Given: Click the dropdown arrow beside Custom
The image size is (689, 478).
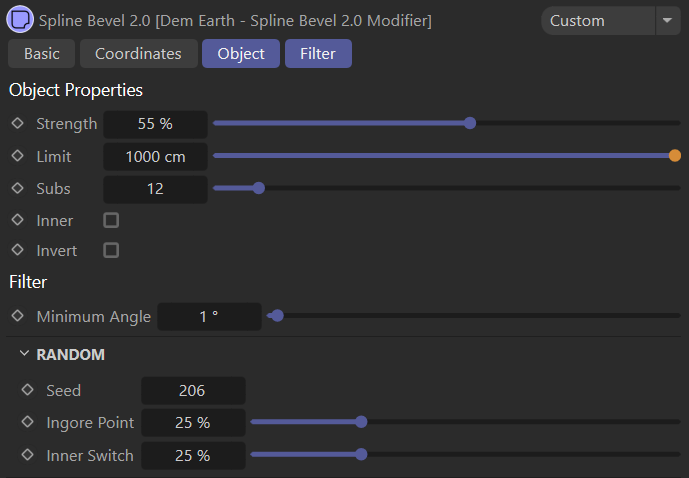Looking at the screenshot, I should click(667, 21).
